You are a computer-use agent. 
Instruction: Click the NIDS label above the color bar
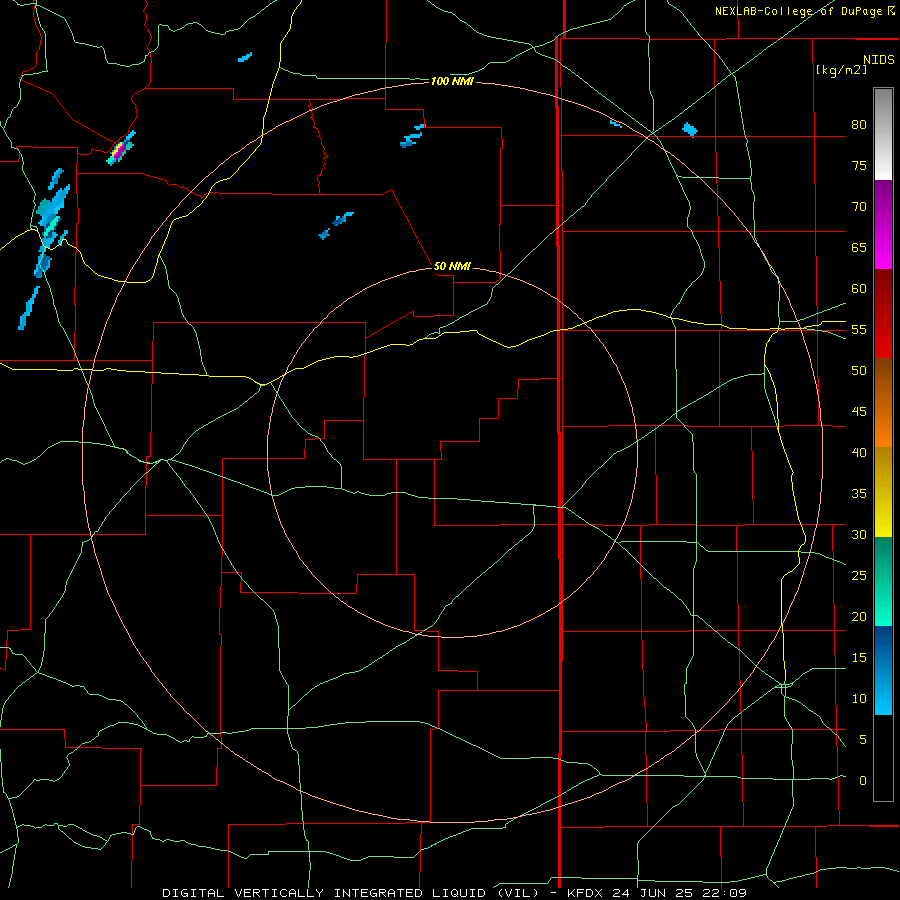click(878, 60)
